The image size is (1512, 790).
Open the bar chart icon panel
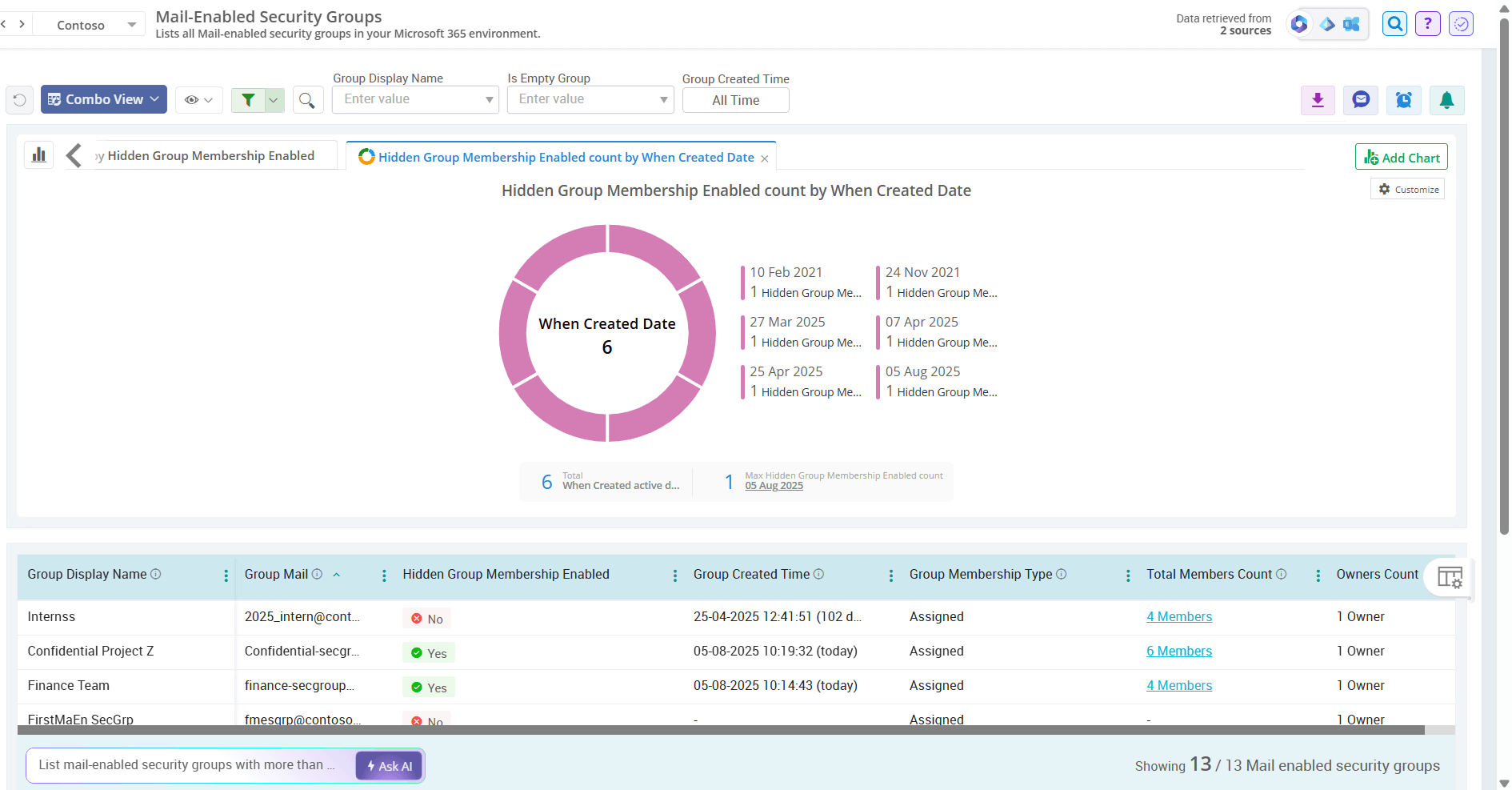coord(38,155)
